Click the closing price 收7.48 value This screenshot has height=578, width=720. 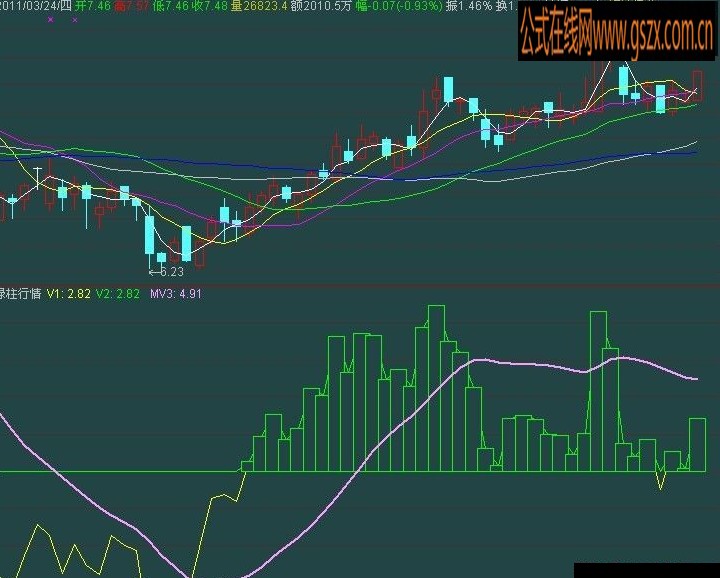tap(209, 6)
